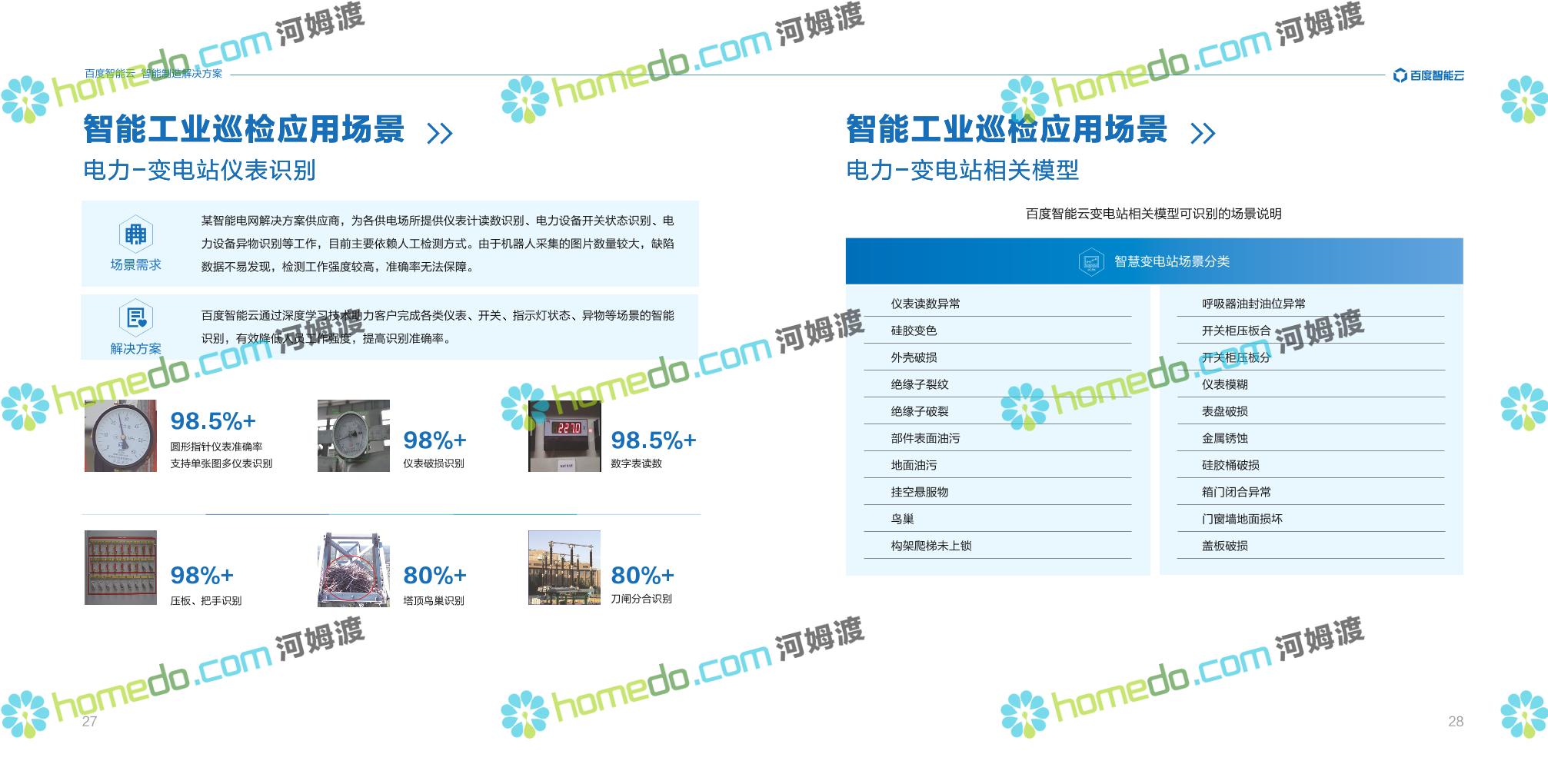Click the 智慧变电站场景分类 table header bar
This screenshot has height=784, width=1548.
tap(1154, 261)
